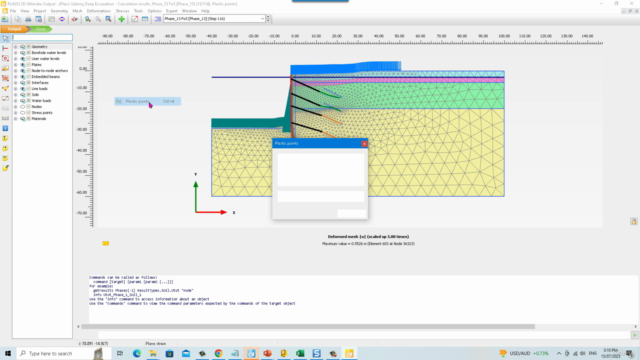640x360 pixels.
Task: Click the blue and red oval toolbar icon
Action: 62,19
